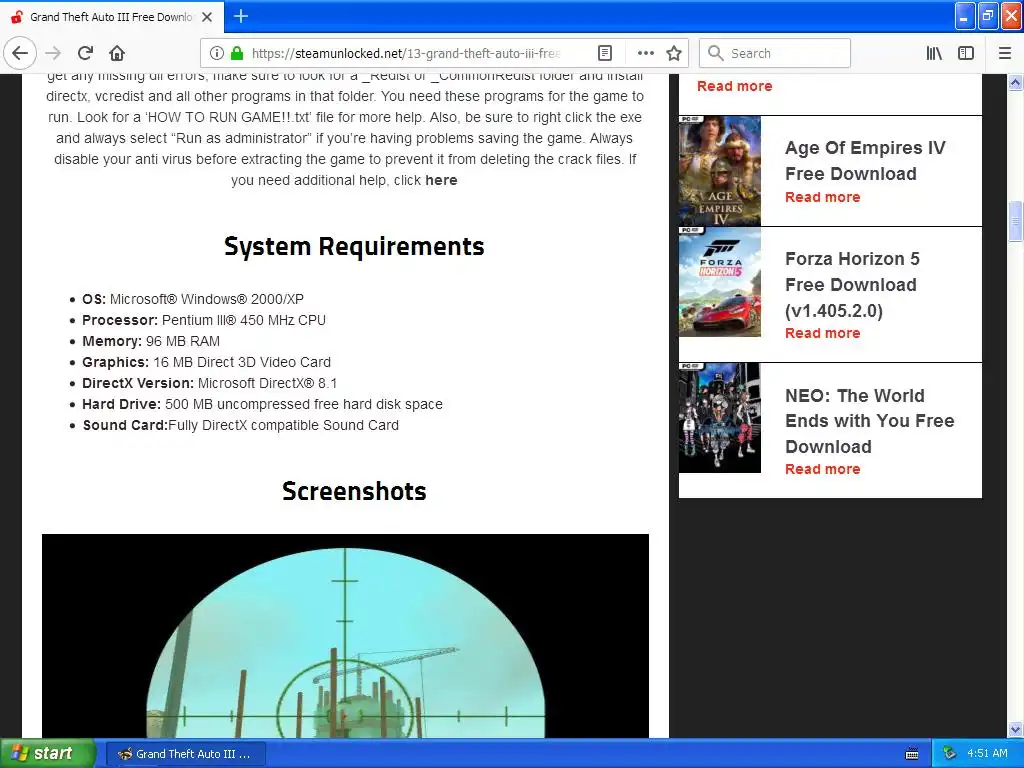This screenshot has height=768, width=1024.
Task: Open the Forza Horizon 5 cover thumbnail
Action: click(720, 281)
